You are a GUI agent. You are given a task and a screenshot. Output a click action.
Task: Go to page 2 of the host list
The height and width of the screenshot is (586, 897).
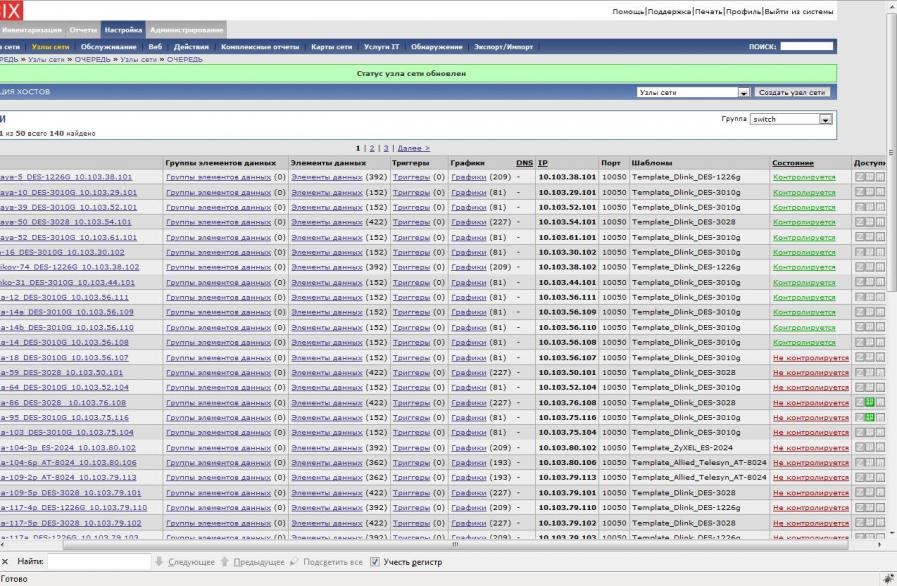click(x=372, y=148)
